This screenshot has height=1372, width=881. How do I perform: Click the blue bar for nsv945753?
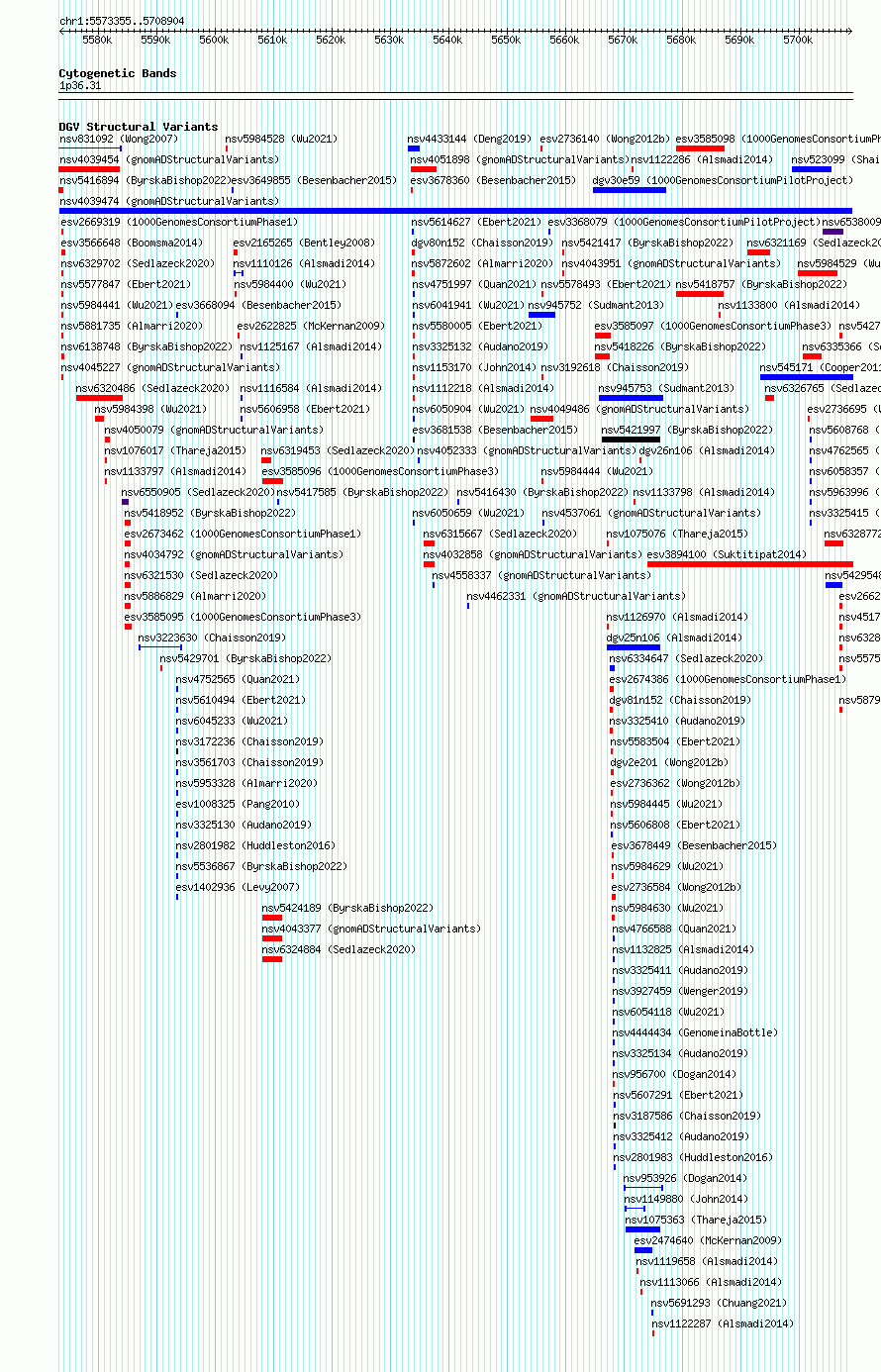(x=630, y=398)
